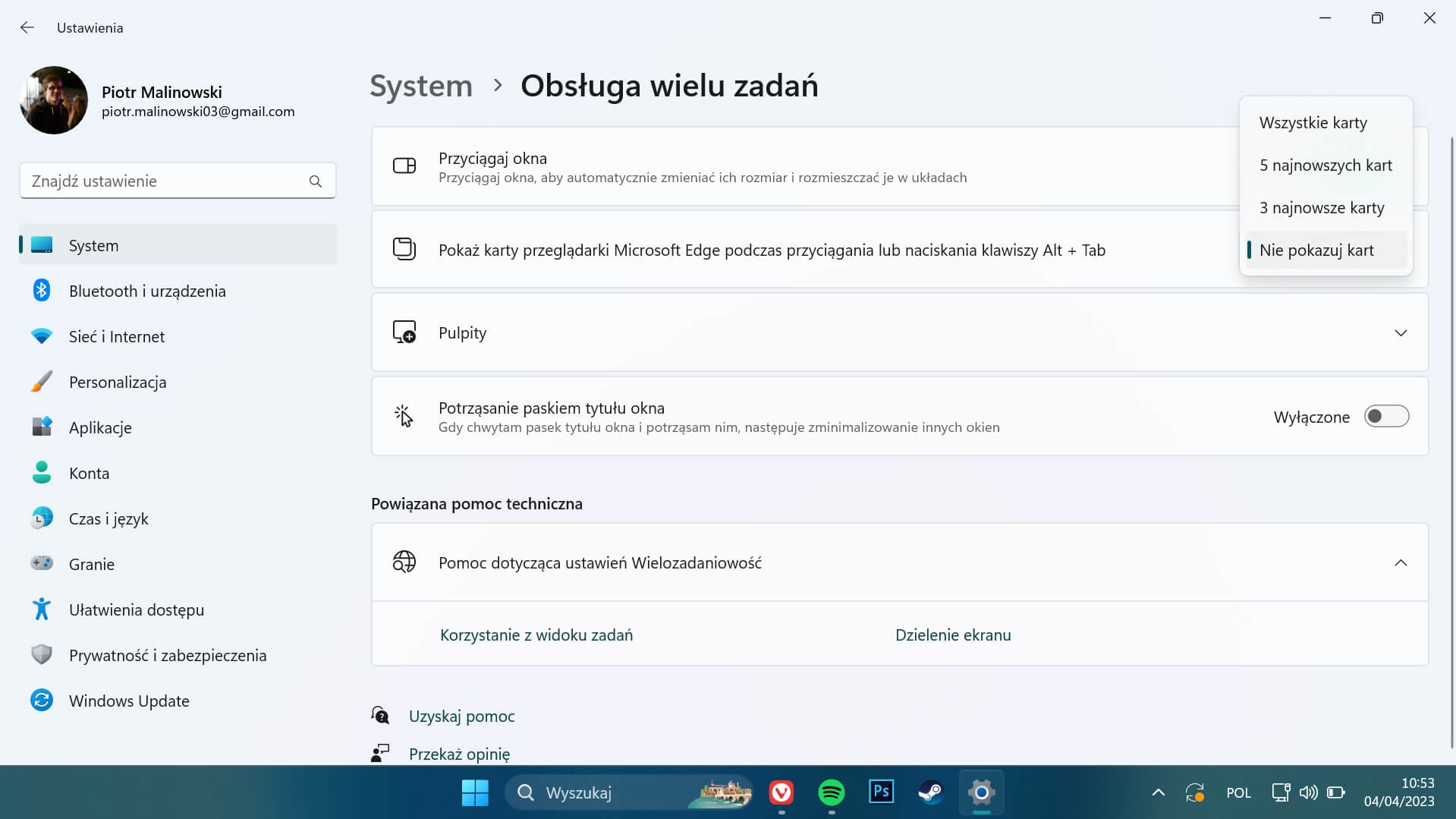This screenshot has width=1456, height=819.
Task: Open Personalizacja settings
Action: (x=118, y=382)
